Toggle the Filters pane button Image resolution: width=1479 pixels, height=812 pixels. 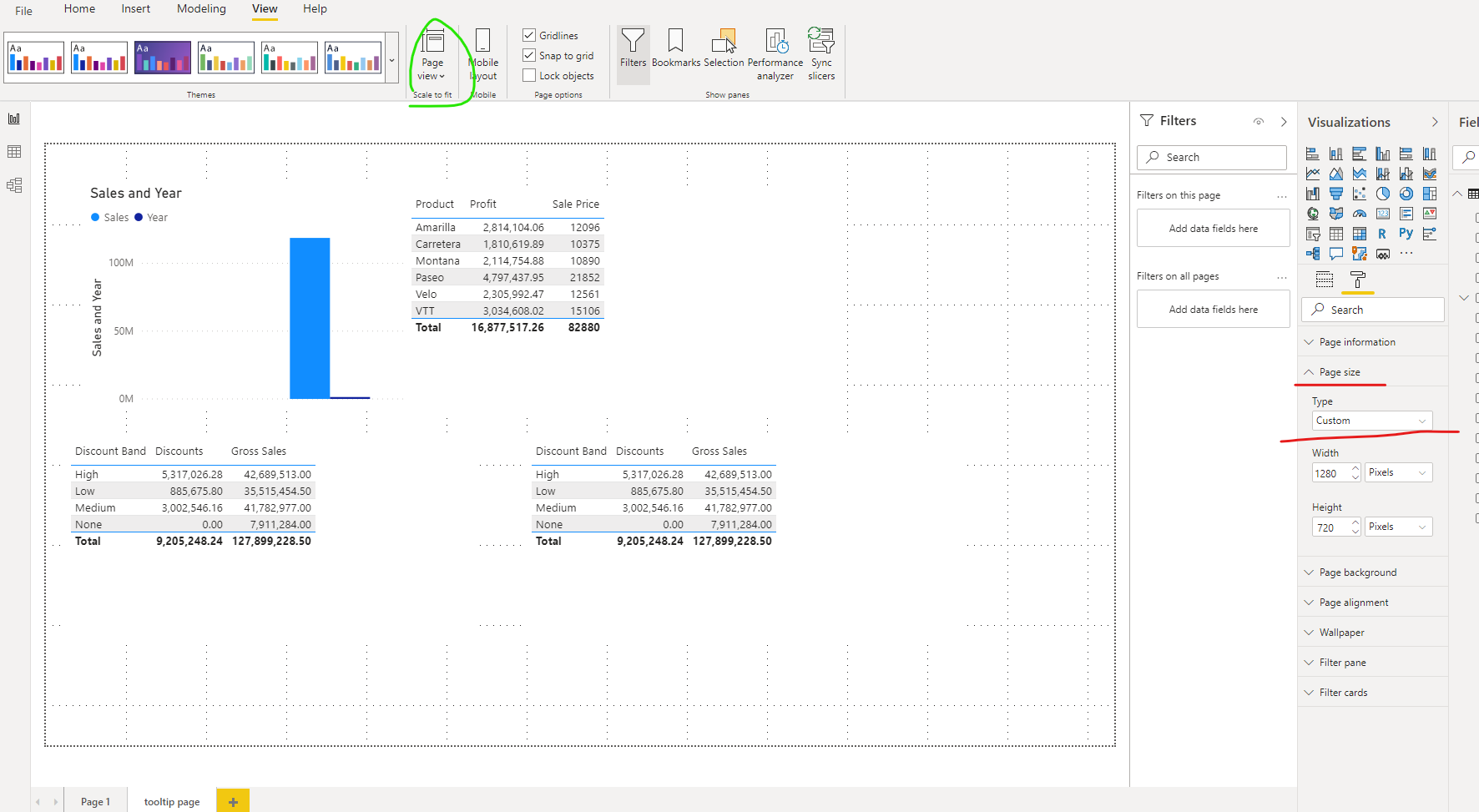(x=633, y=55)
